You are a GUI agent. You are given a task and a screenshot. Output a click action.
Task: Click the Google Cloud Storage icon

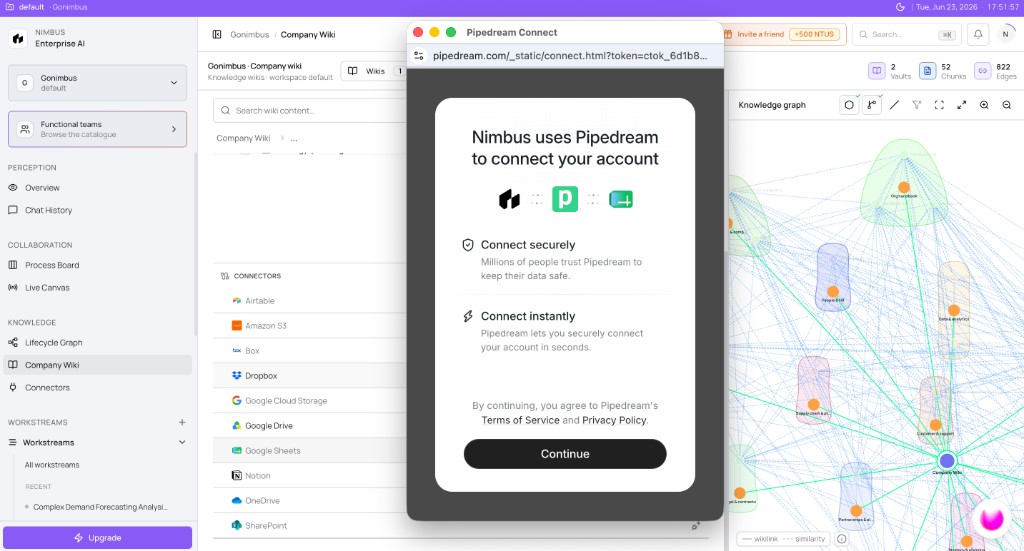[x=236, y=400]
